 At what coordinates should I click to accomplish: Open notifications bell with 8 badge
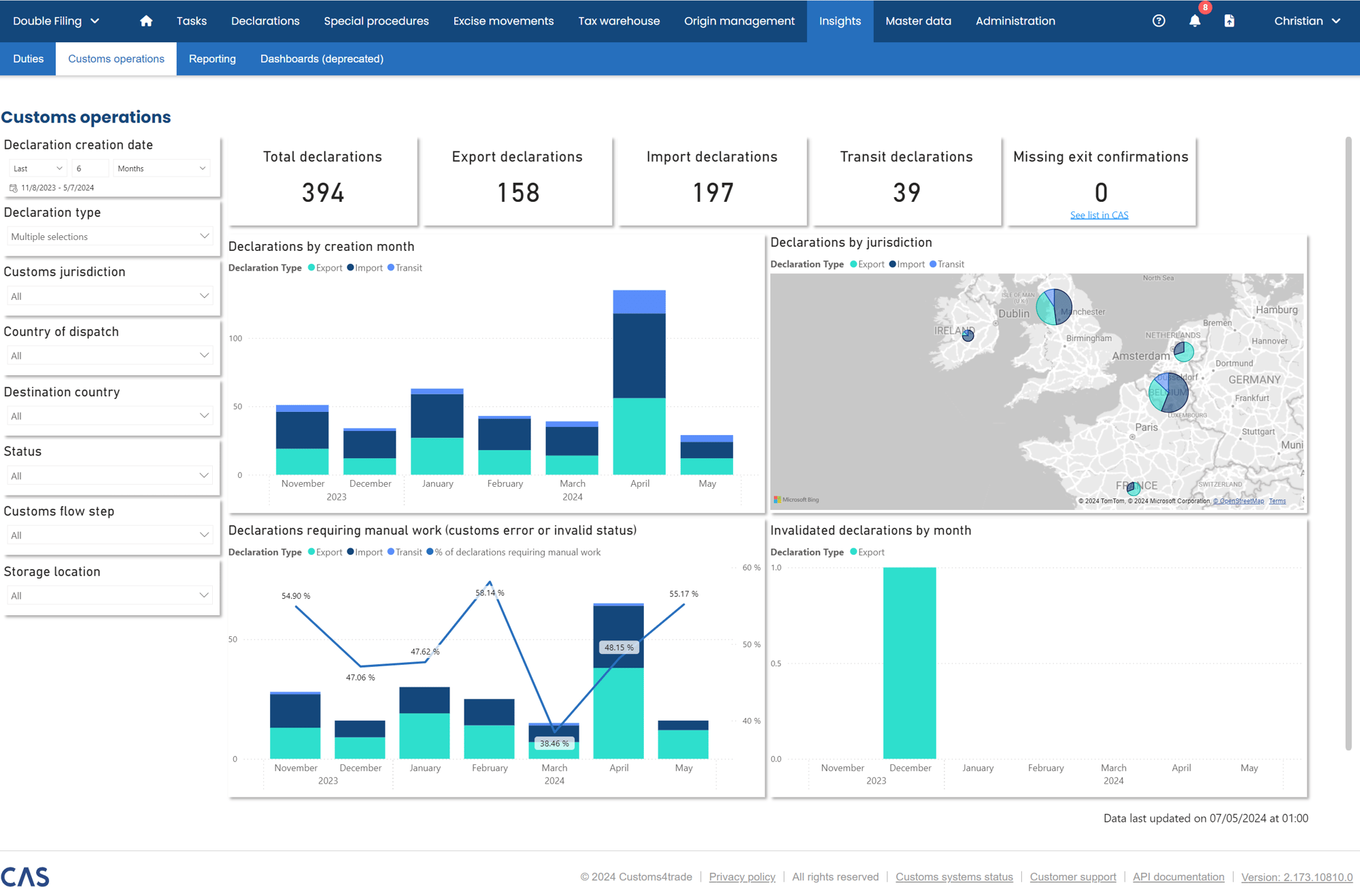(1195, 21)
